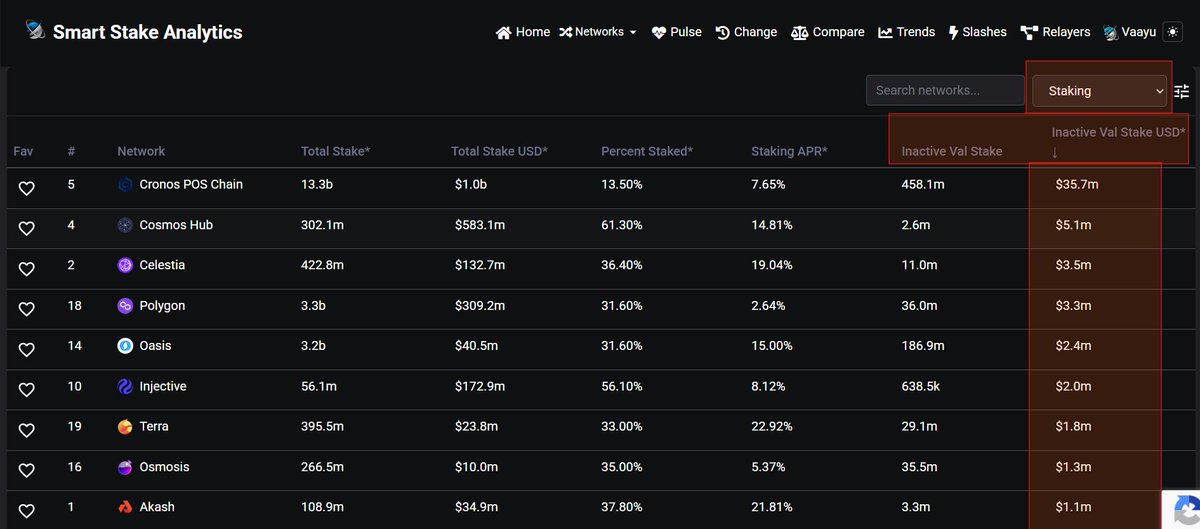Toggle the light/dark theme sun icon
This screenshot has height=529, width=1200.
coord(1173,32)
